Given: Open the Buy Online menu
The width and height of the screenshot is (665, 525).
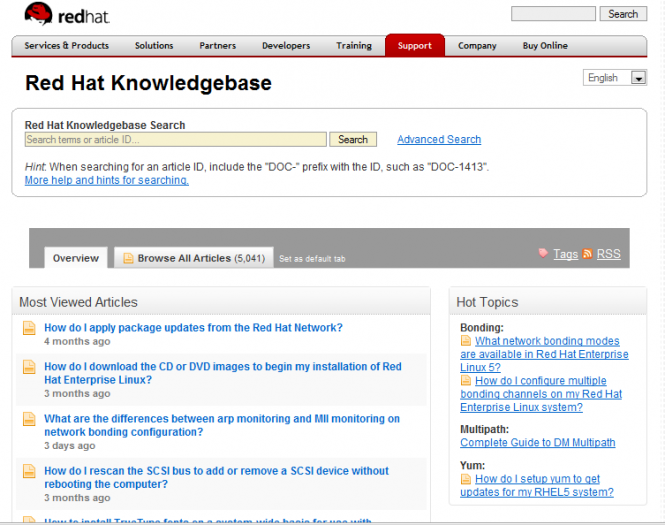Looking at the screenshot, I should 545,45.
